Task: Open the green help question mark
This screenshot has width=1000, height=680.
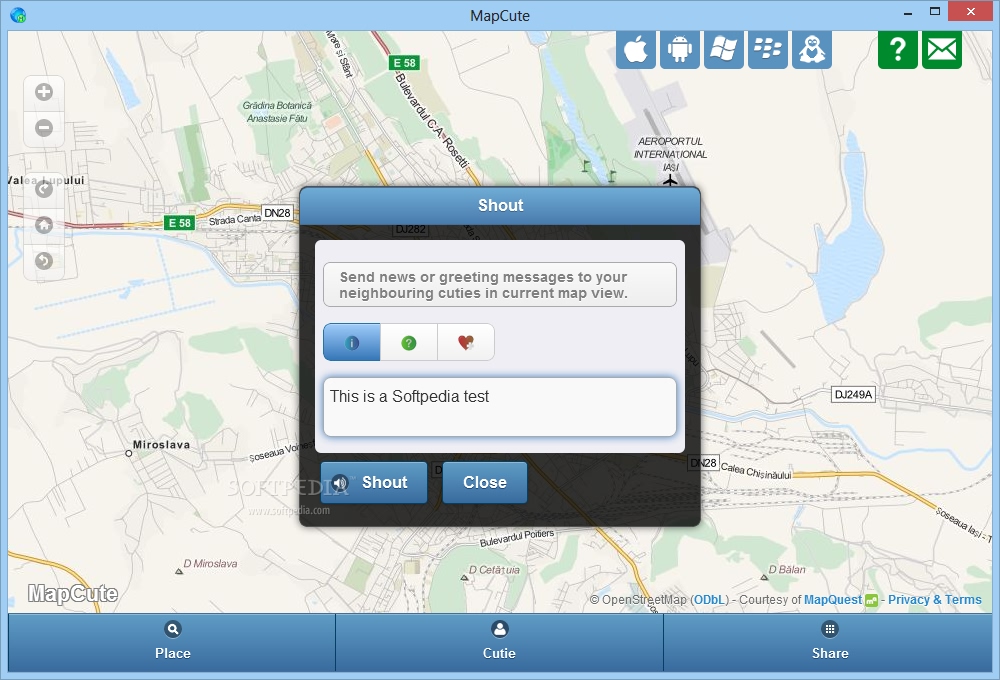Action: tap(897, 49)
